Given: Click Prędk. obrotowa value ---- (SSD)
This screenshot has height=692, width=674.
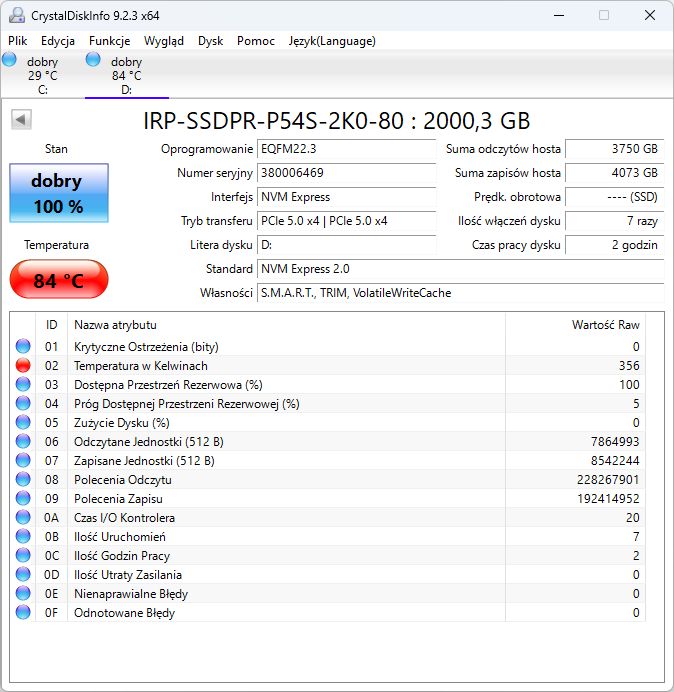Looking at the screenshot, I should (x=614, y=197).
